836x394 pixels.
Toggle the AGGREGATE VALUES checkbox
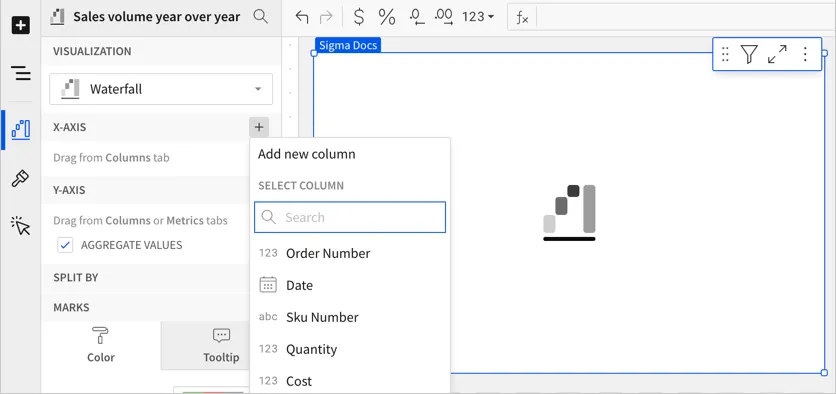(x=65, y=245)
